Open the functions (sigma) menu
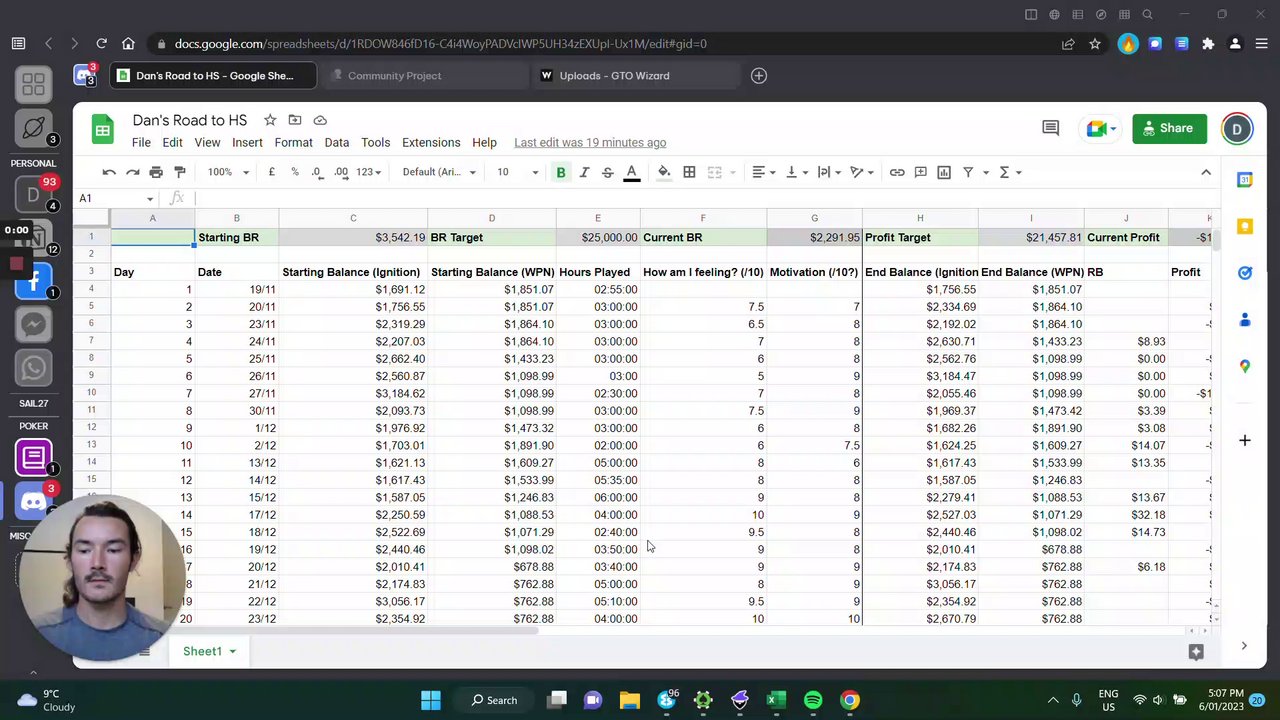The height and width of the screenshot is (720, 1280). click(1010, 172)
